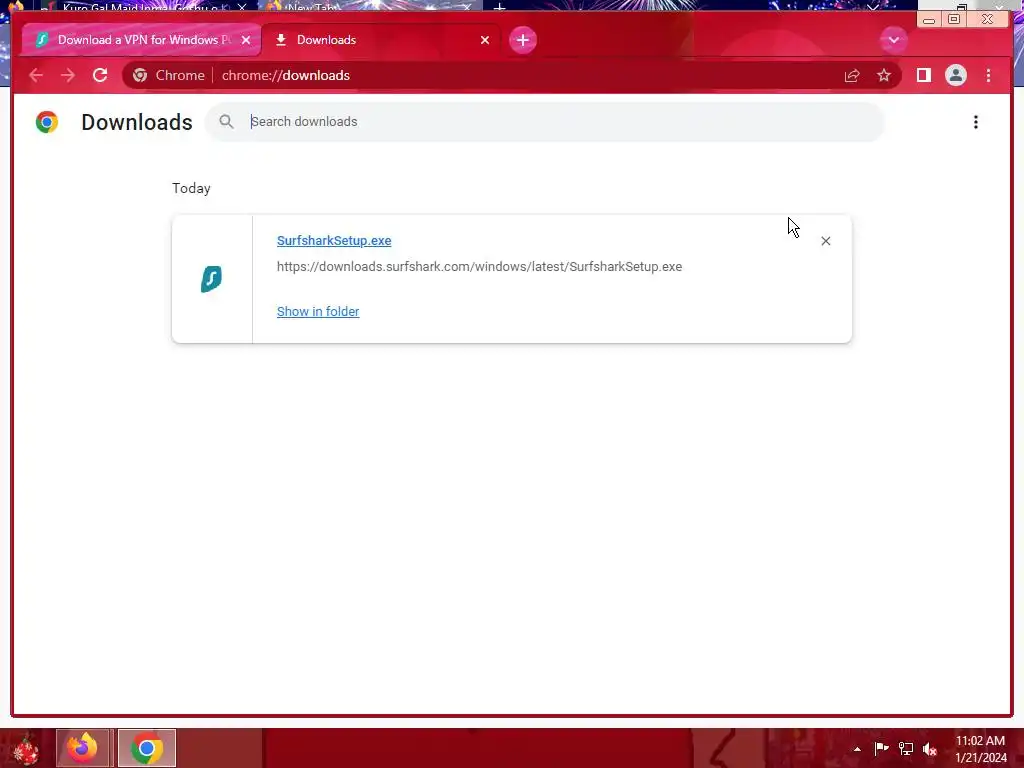
Task: Restore down the Chrome window
Action: click(954, 19)
